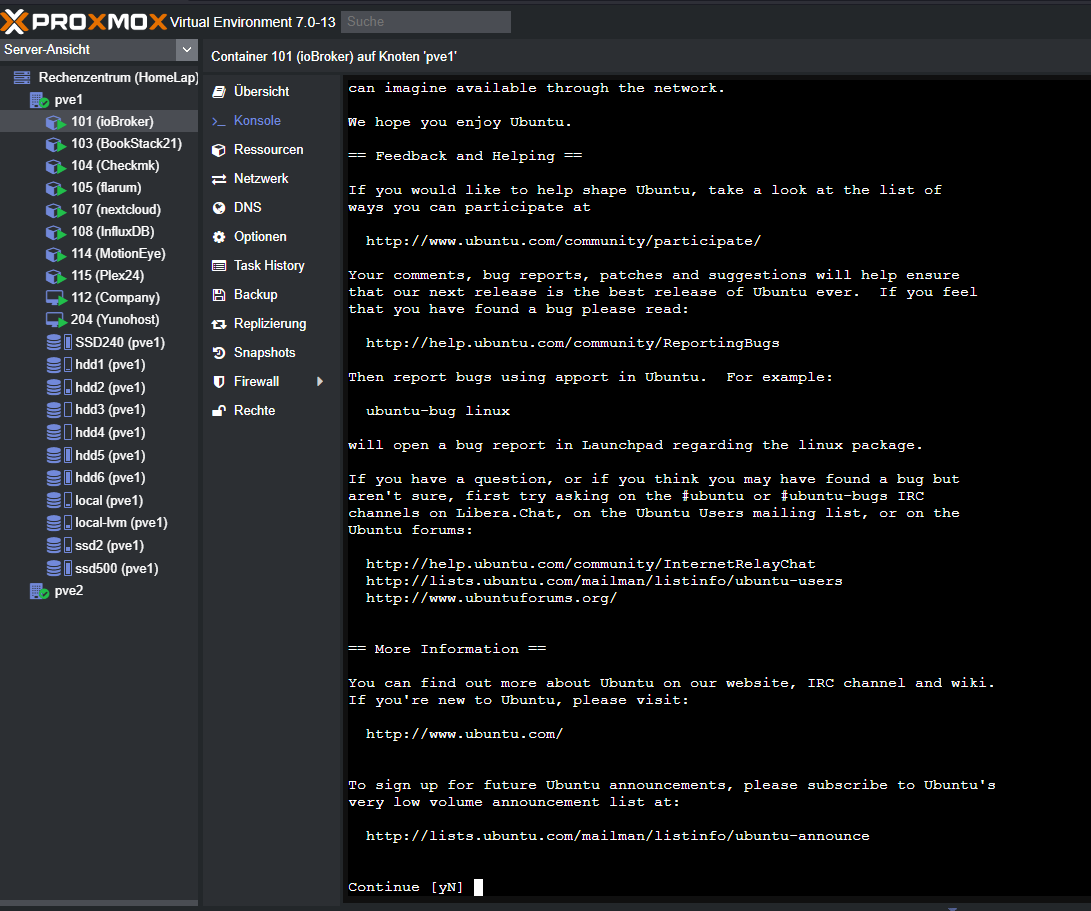
Task: Select ssd500 (pve1) storage icon
Action: pyautogui.click(x=59, y=569)
